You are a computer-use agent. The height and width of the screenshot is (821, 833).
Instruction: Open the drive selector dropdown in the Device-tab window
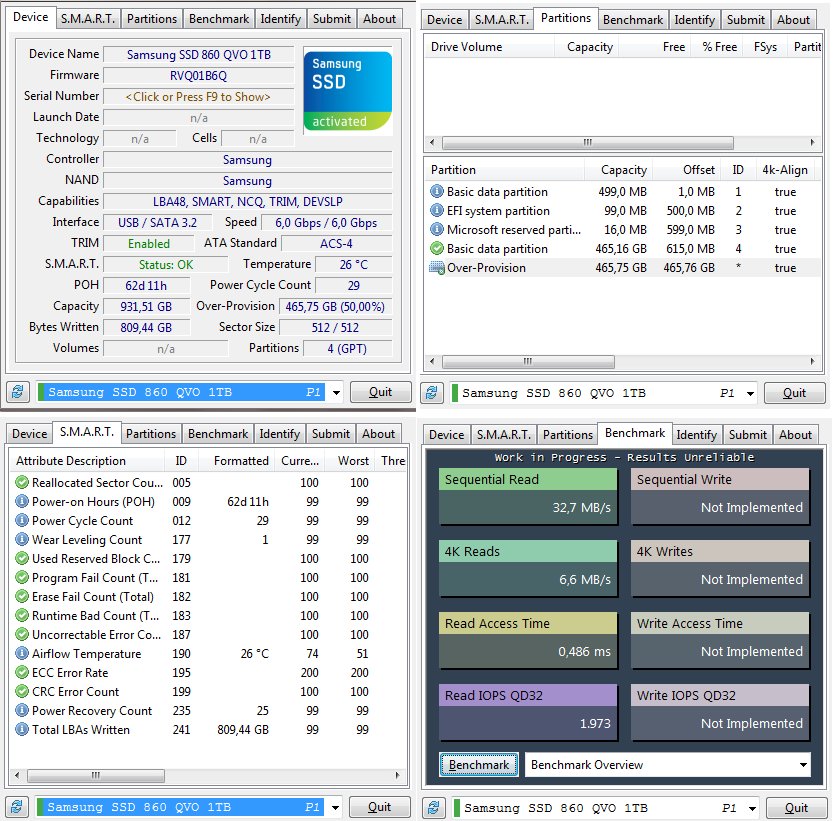point(336,393)
